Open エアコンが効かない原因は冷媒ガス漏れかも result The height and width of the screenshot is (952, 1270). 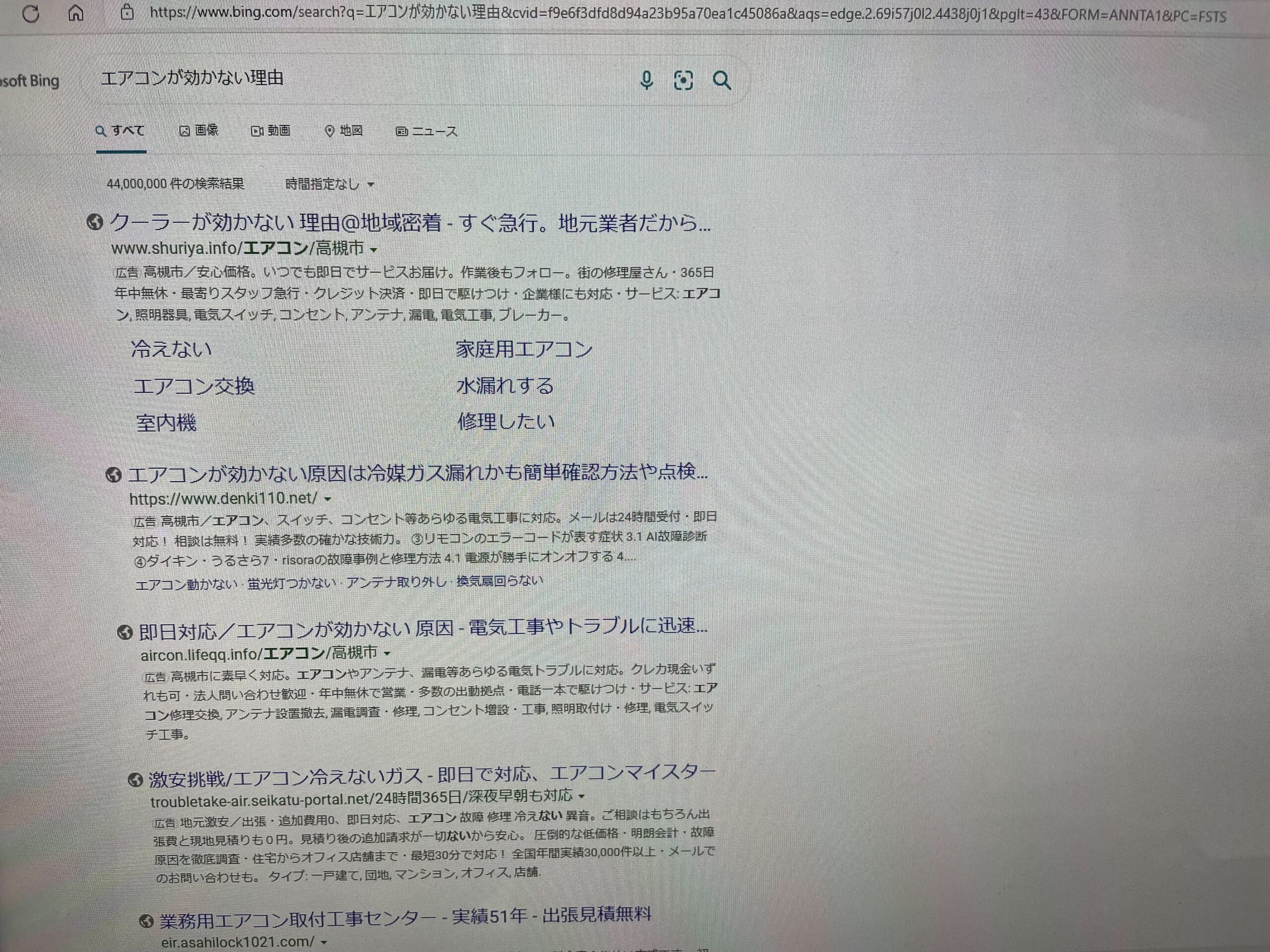(417, 474)
